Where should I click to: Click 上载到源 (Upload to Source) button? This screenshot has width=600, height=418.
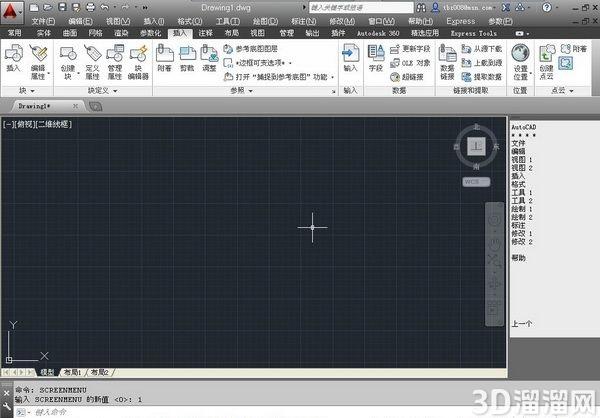pyautogui.click(x=482, y=63)
